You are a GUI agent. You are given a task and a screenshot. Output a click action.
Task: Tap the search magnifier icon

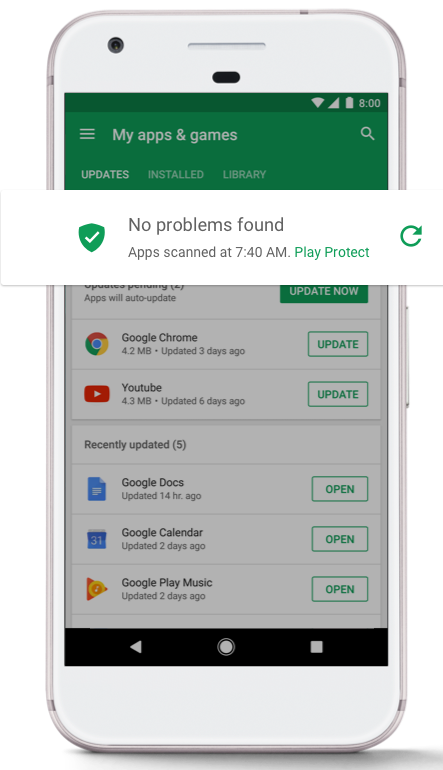tap(367, 134)
